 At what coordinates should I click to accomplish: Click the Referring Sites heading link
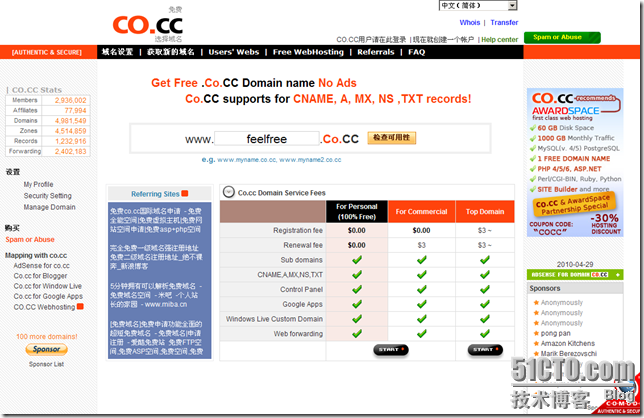click(155, 194)
